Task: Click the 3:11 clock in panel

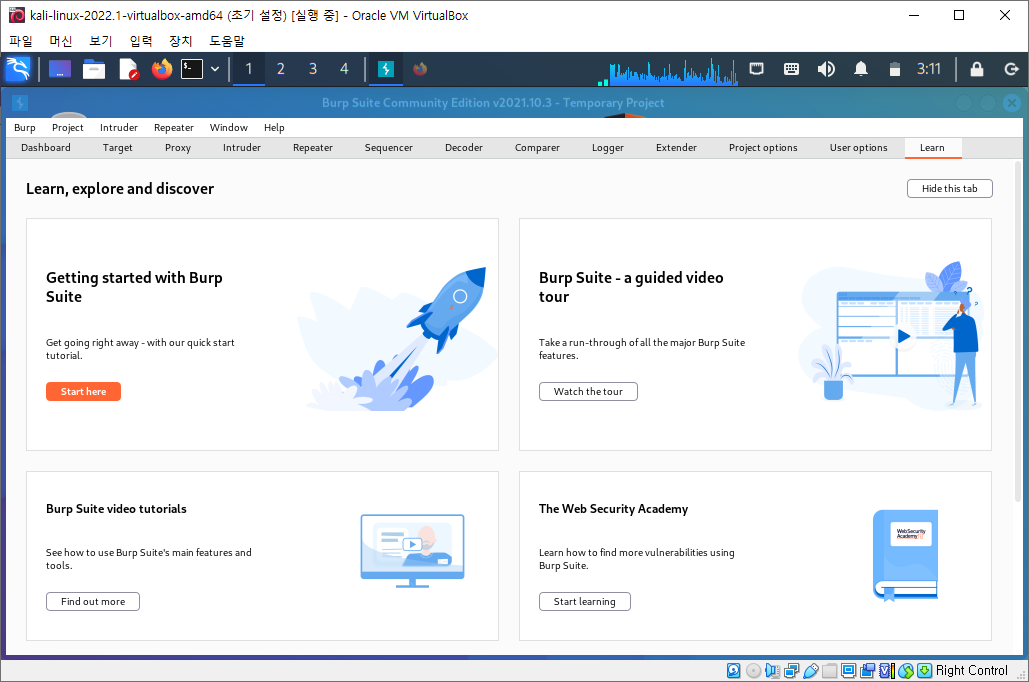Action: point(929,69)
